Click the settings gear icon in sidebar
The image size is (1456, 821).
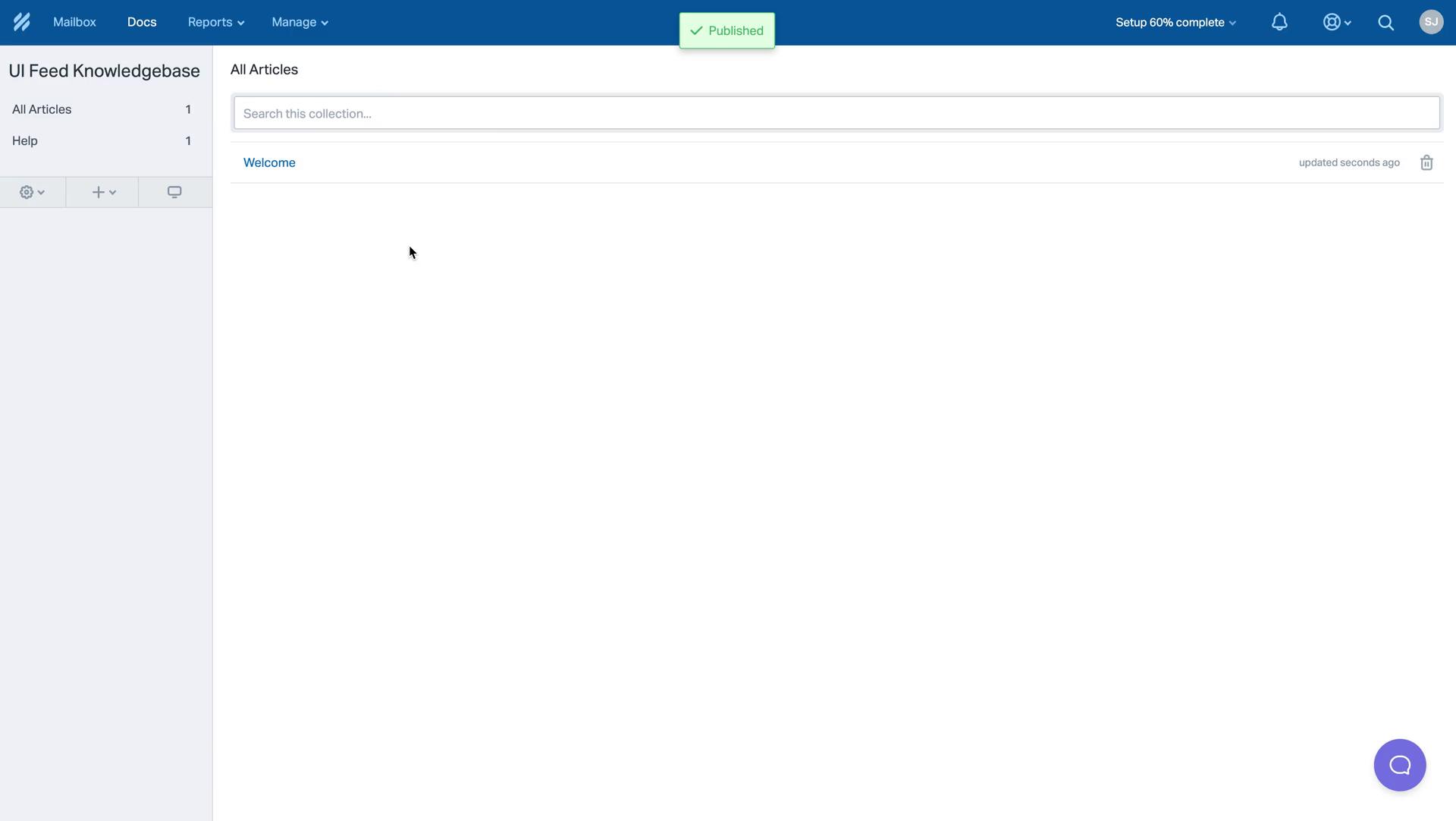click(27, 192)
